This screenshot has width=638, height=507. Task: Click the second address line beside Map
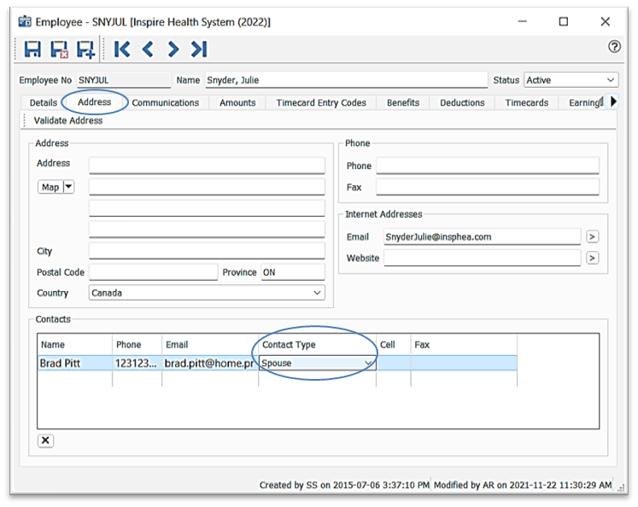click(x=207, y=187)
